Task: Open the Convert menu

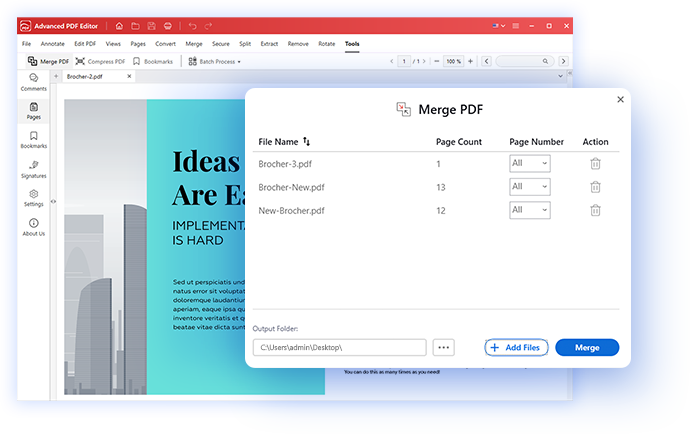Action: [x=165, y=44]
